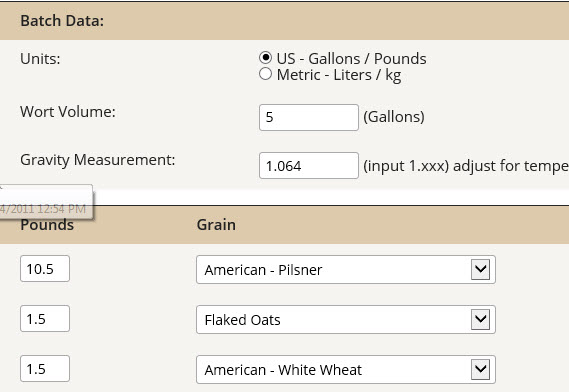Open the Flaked Oats grain dropdown
The width and height of the screenshot is (569, 392).
(x=346, y=319)
